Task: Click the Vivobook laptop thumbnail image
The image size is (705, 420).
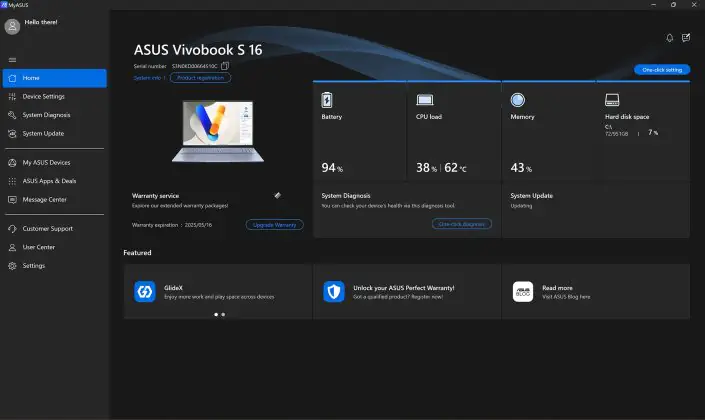Action: click(218, 131)
